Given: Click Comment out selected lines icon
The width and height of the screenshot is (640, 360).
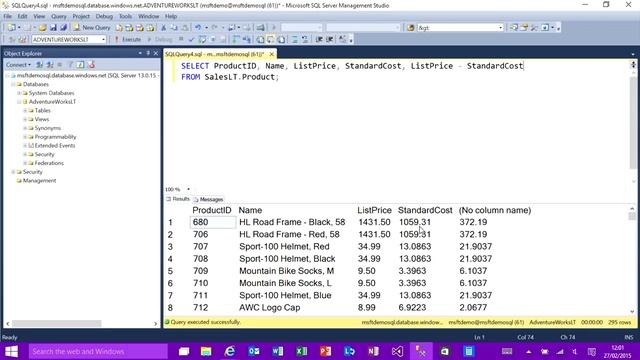Looking at the screenshot, I should pyautogui.click(x=294, y=40).
